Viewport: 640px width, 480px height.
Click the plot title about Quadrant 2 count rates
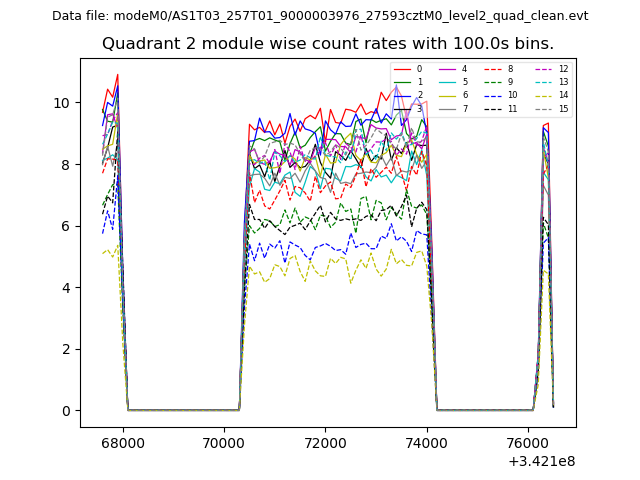(327, 44)
